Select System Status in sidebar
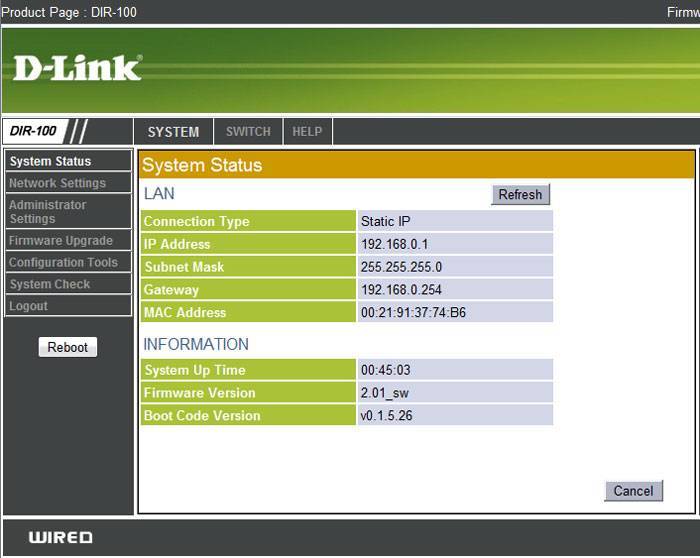 68,161
